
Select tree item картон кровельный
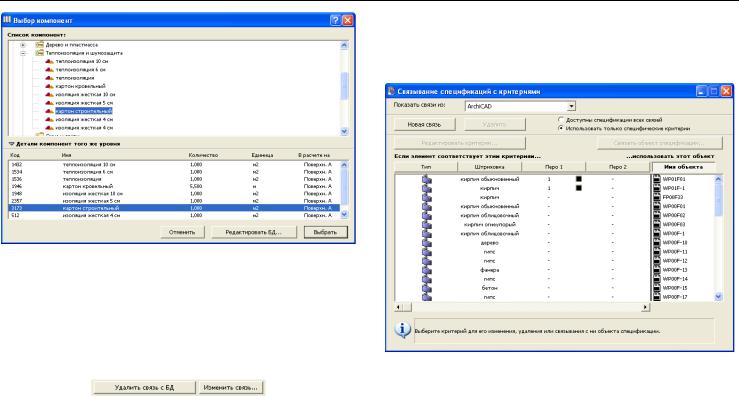tap(81, 86)
